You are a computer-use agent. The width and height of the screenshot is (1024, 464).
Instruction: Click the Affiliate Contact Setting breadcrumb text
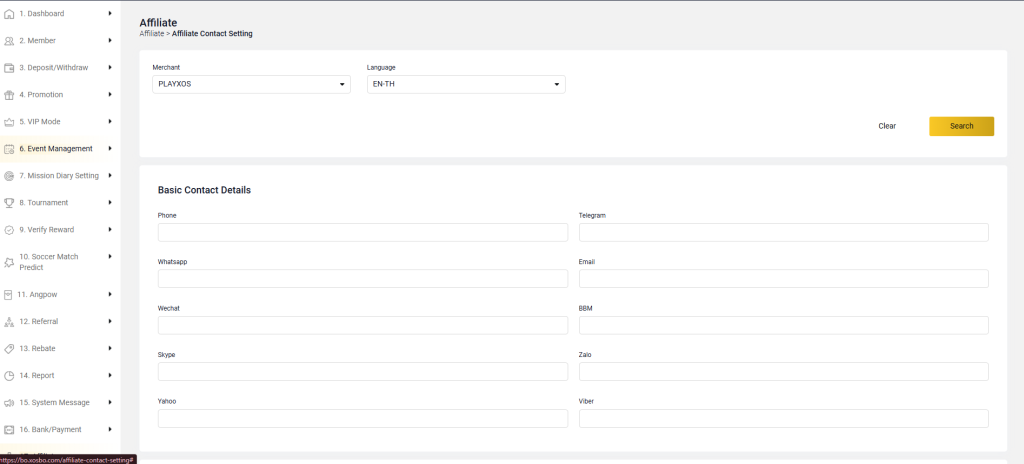click(212, 34)
